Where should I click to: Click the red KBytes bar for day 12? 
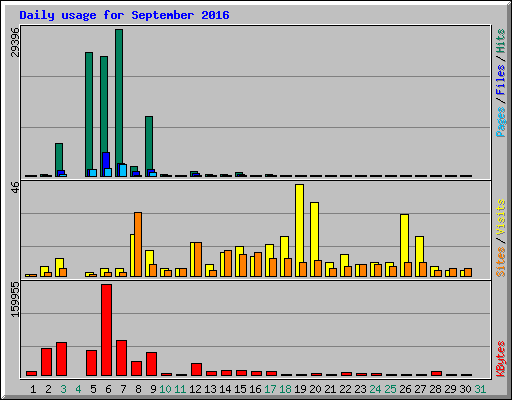coord(197,370)
